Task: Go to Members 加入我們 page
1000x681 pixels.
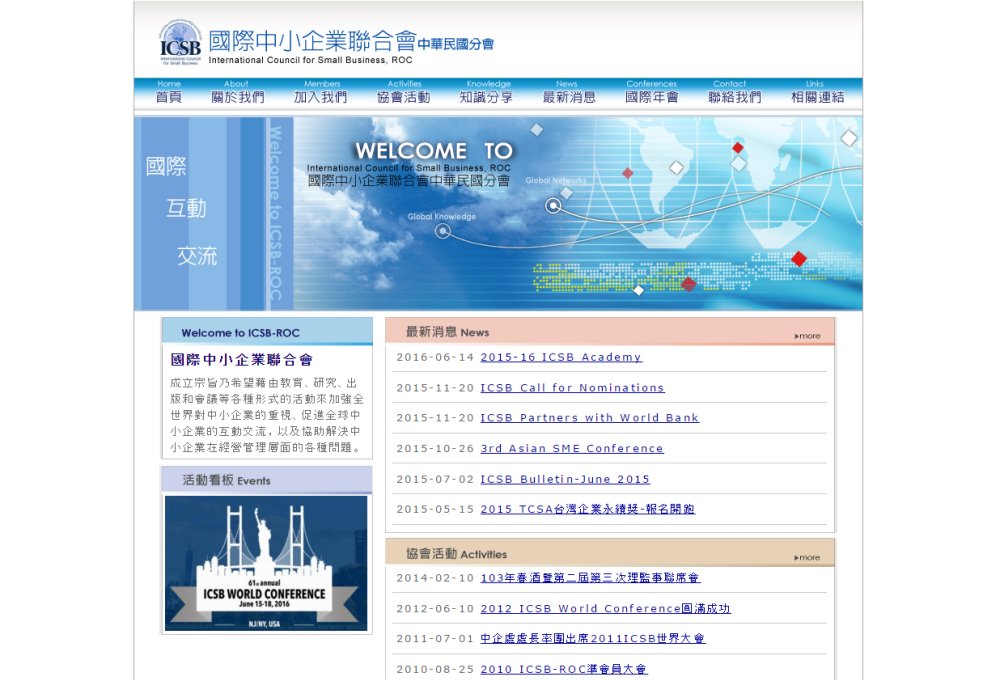Action: (x=321, y=93)
